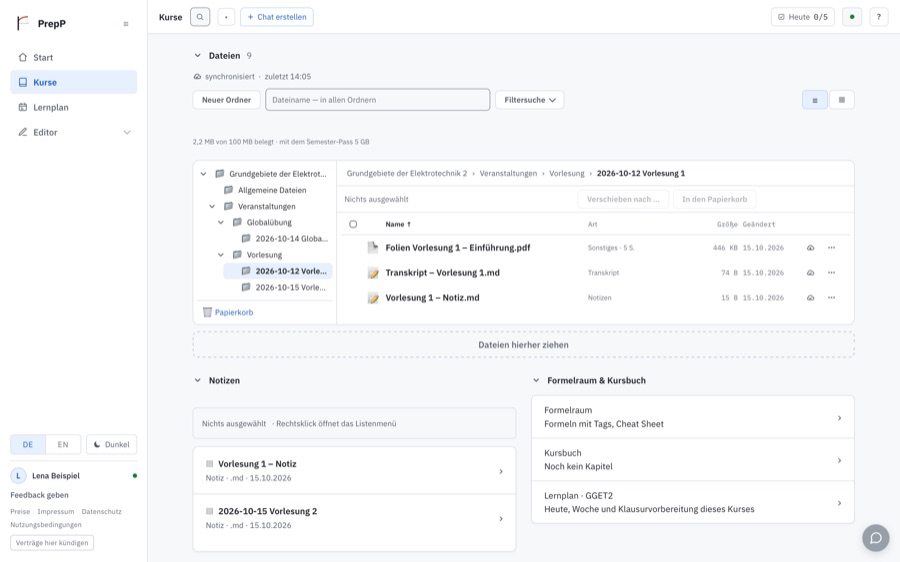Image resolution: width=900 pixels, height=562 pixels.
Task: Open the chat bubble floating button
Action: tap(875, 538)
